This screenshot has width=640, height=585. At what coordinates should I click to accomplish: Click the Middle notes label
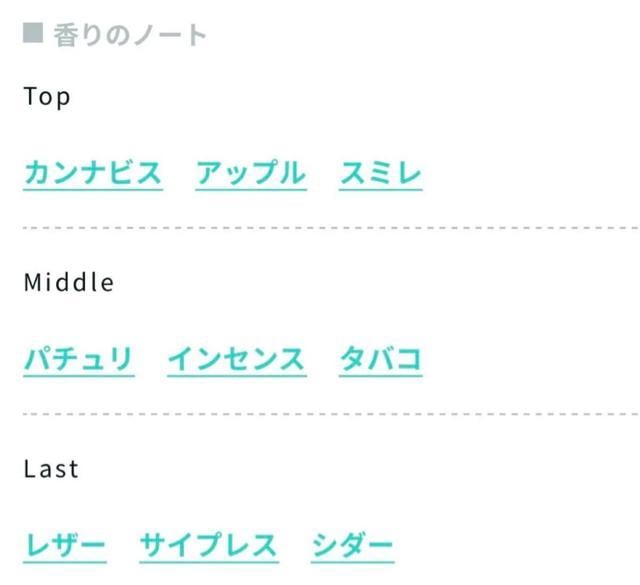pyautogui.click(x=69, y=282)
